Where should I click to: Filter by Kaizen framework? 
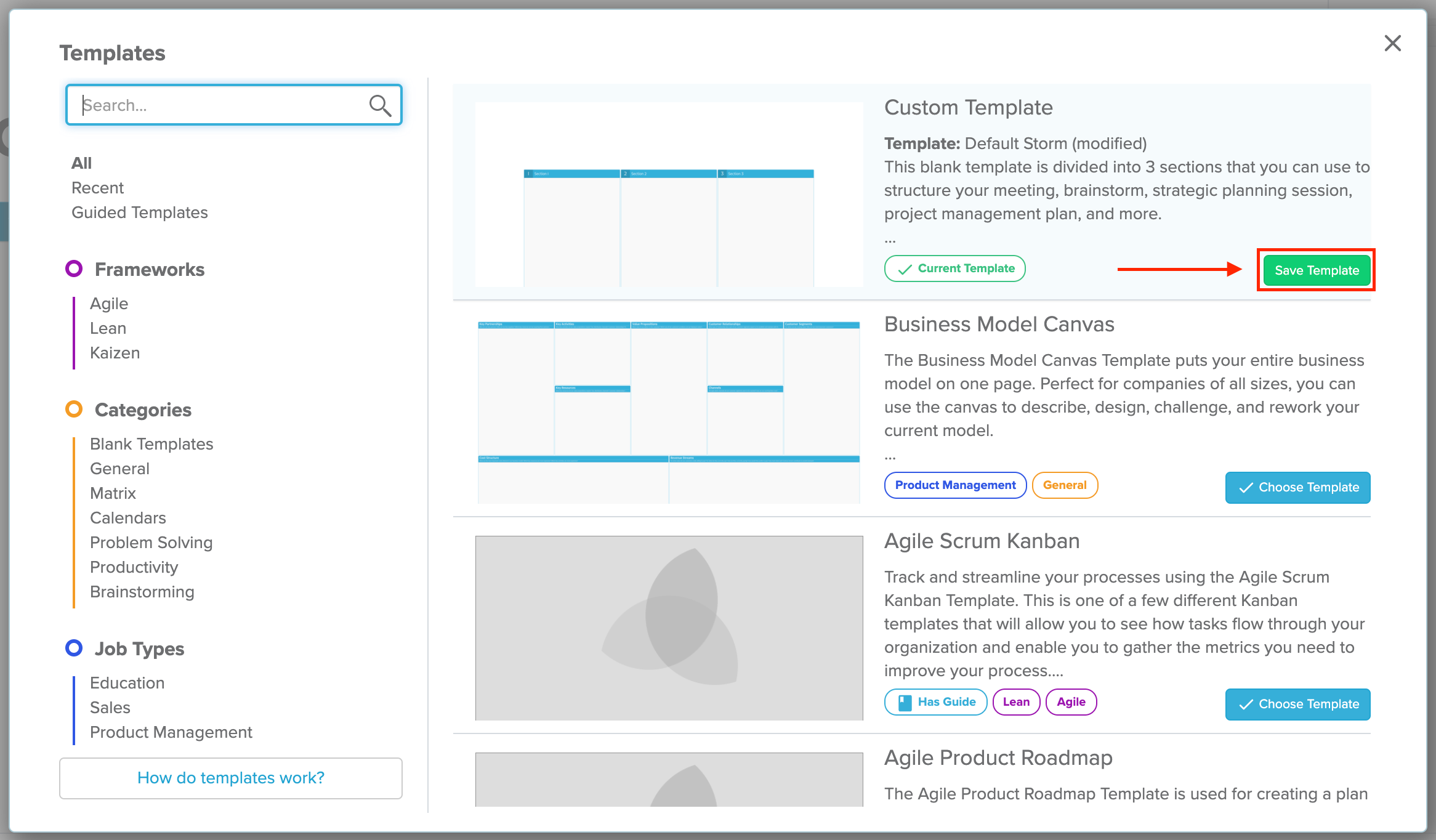click(x=115, y=353)
